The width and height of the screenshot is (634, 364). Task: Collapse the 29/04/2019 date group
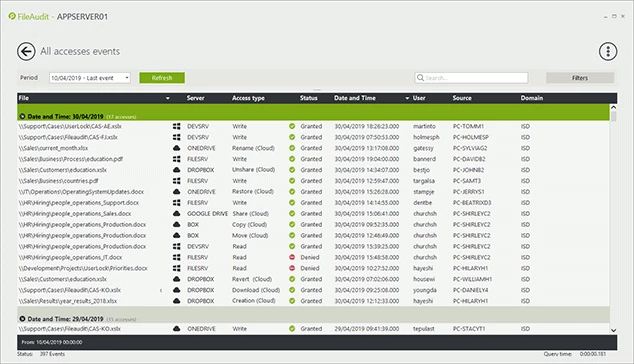[x=22, y=319]
